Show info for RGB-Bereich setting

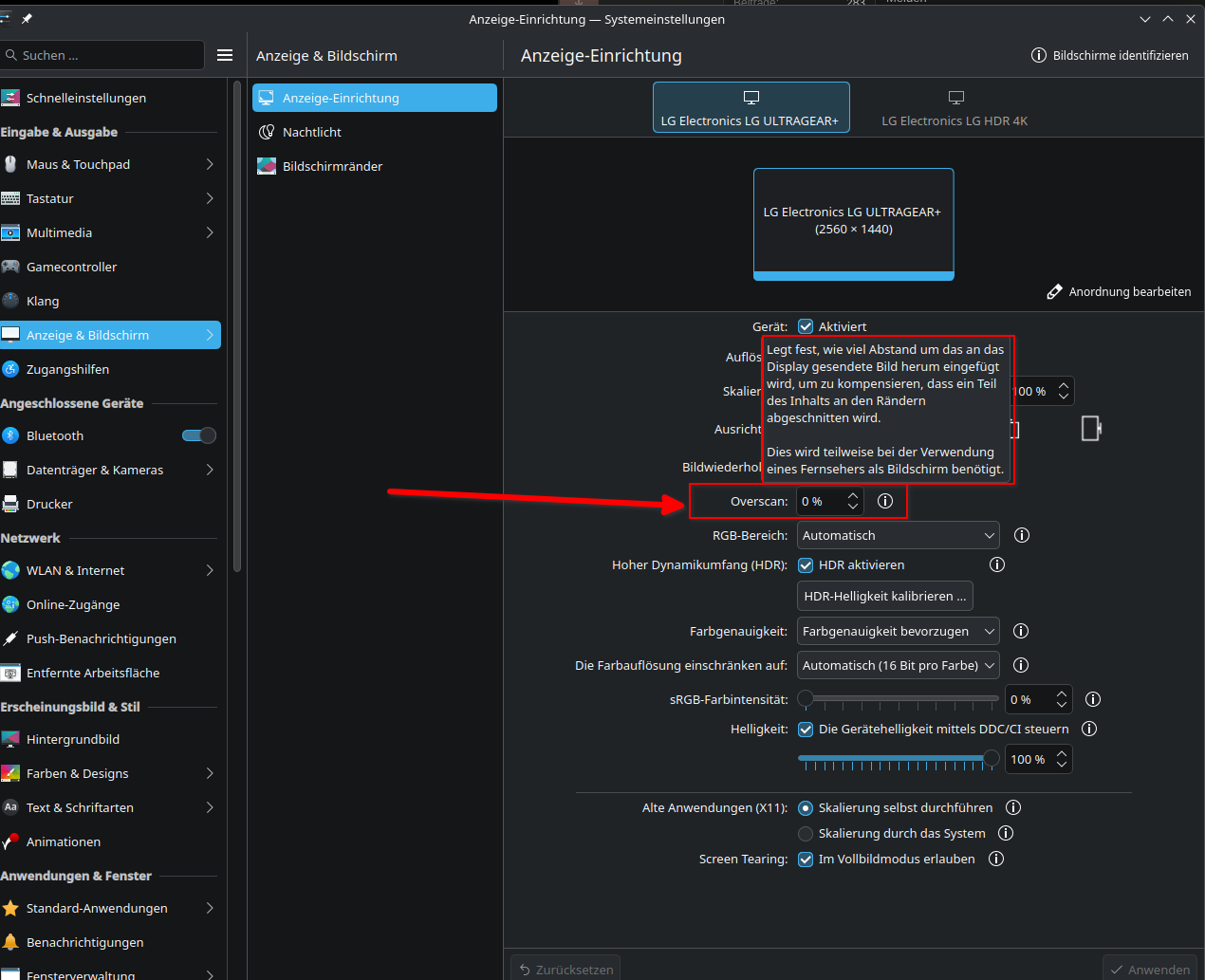coord(1022,535)
